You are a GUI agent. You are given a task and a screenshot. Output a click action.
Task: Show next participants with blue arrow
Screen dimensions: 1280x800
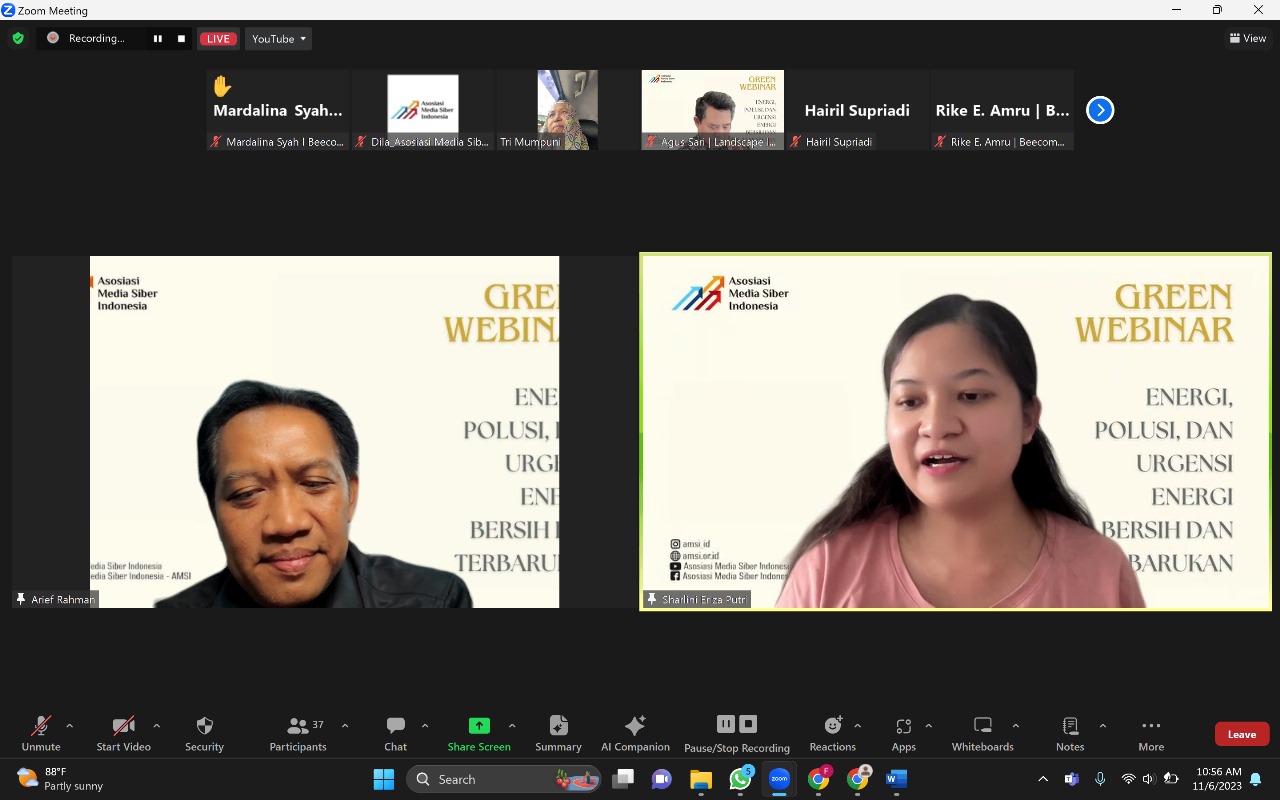click(x=1100, y=110)
